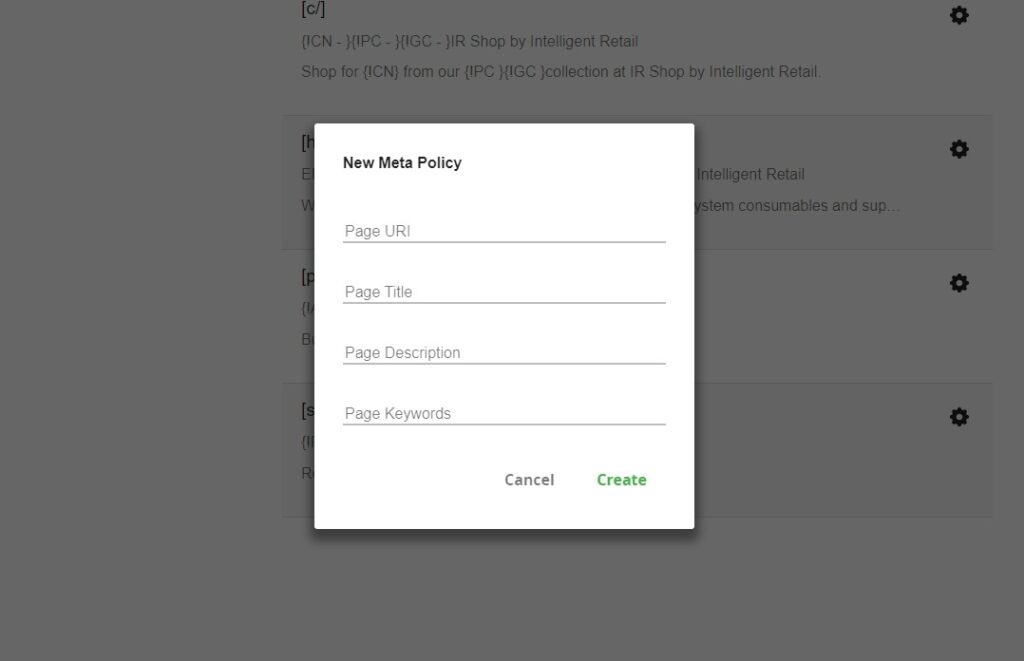Click the gear icon on the third policy row
This screenshot has height=661, width=1024.
(959, 283)
